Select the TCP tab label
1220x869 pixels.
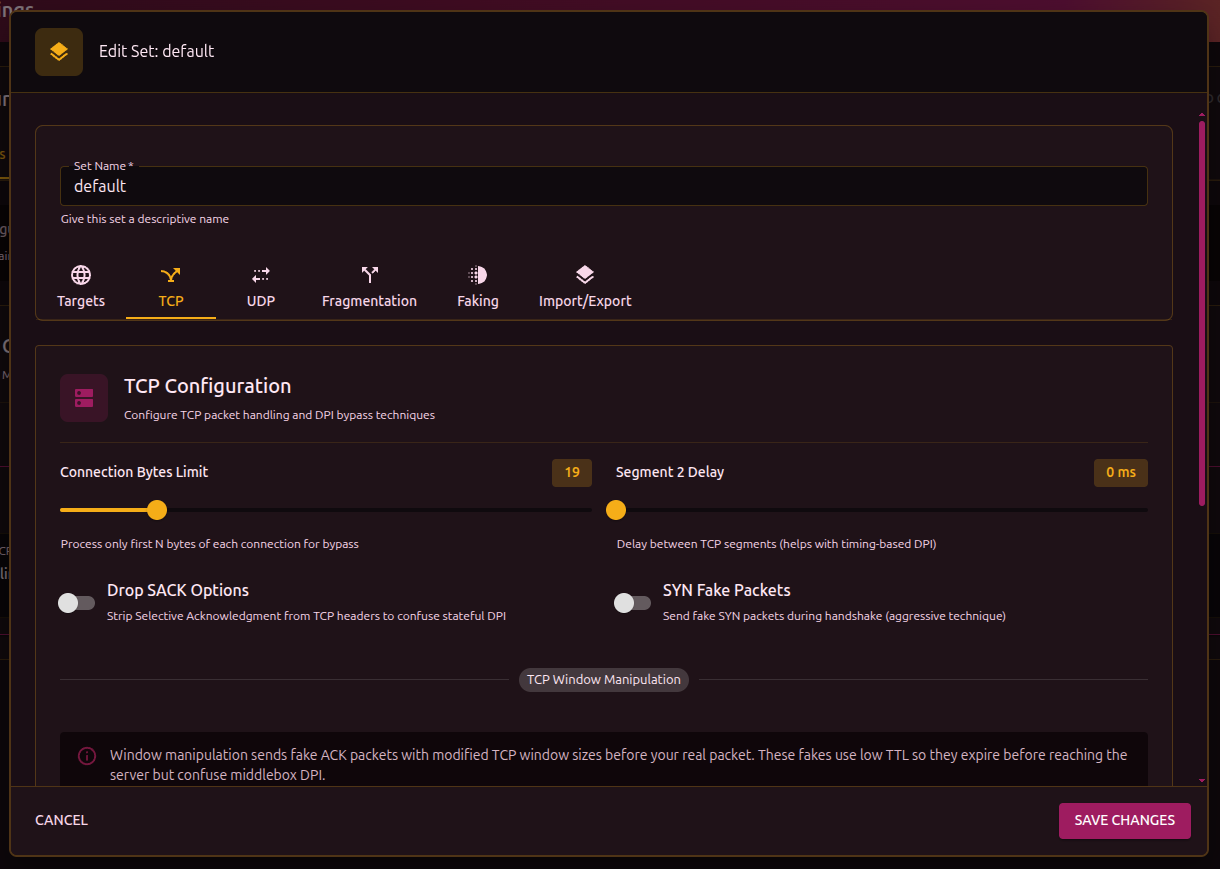[171, 301]
